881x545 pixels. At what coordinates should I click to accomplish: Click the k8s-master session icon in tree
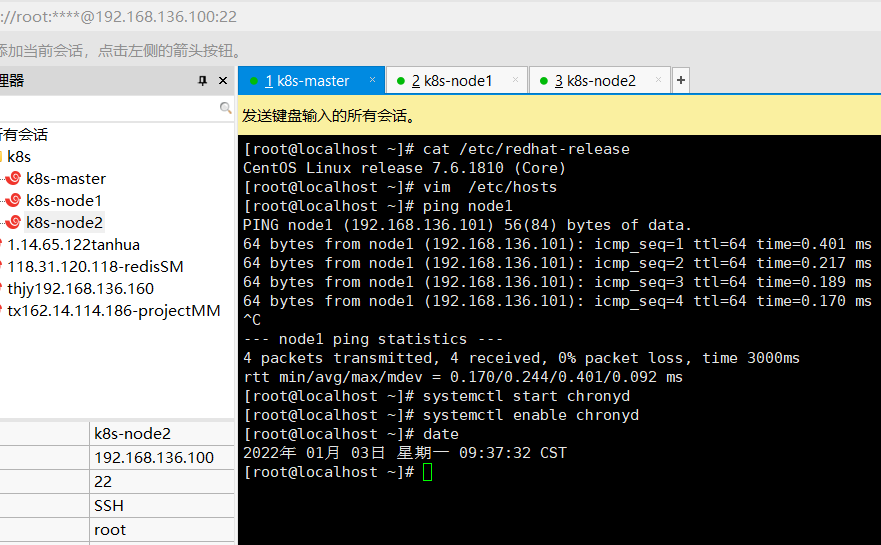[13, 178]
